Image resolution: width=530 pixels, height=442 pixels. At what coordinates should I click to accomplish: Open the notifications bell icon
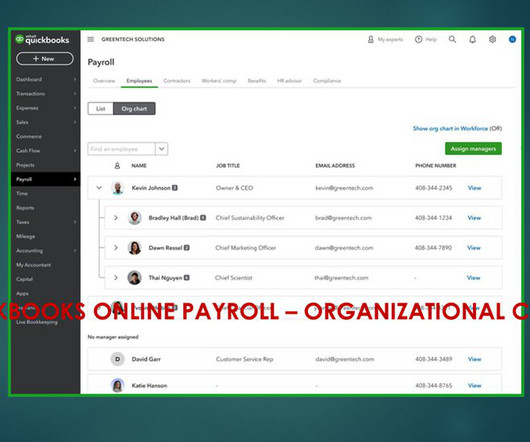tap(473, 40)
